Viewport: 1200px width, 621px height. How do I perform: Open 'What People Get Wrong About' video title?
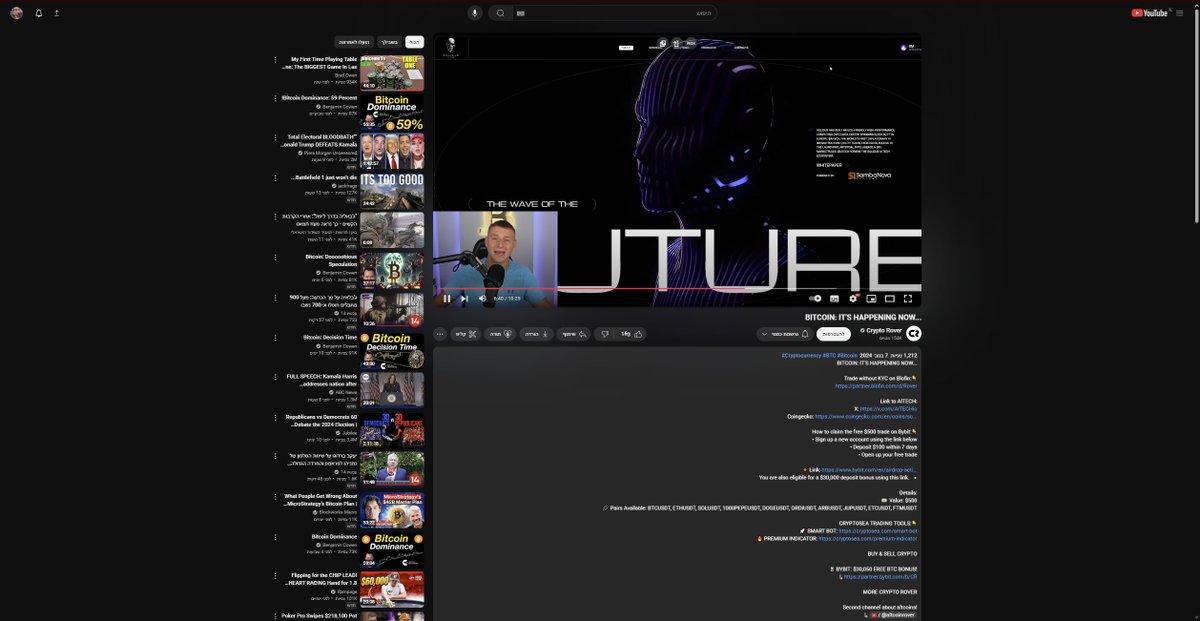point(320,500)
